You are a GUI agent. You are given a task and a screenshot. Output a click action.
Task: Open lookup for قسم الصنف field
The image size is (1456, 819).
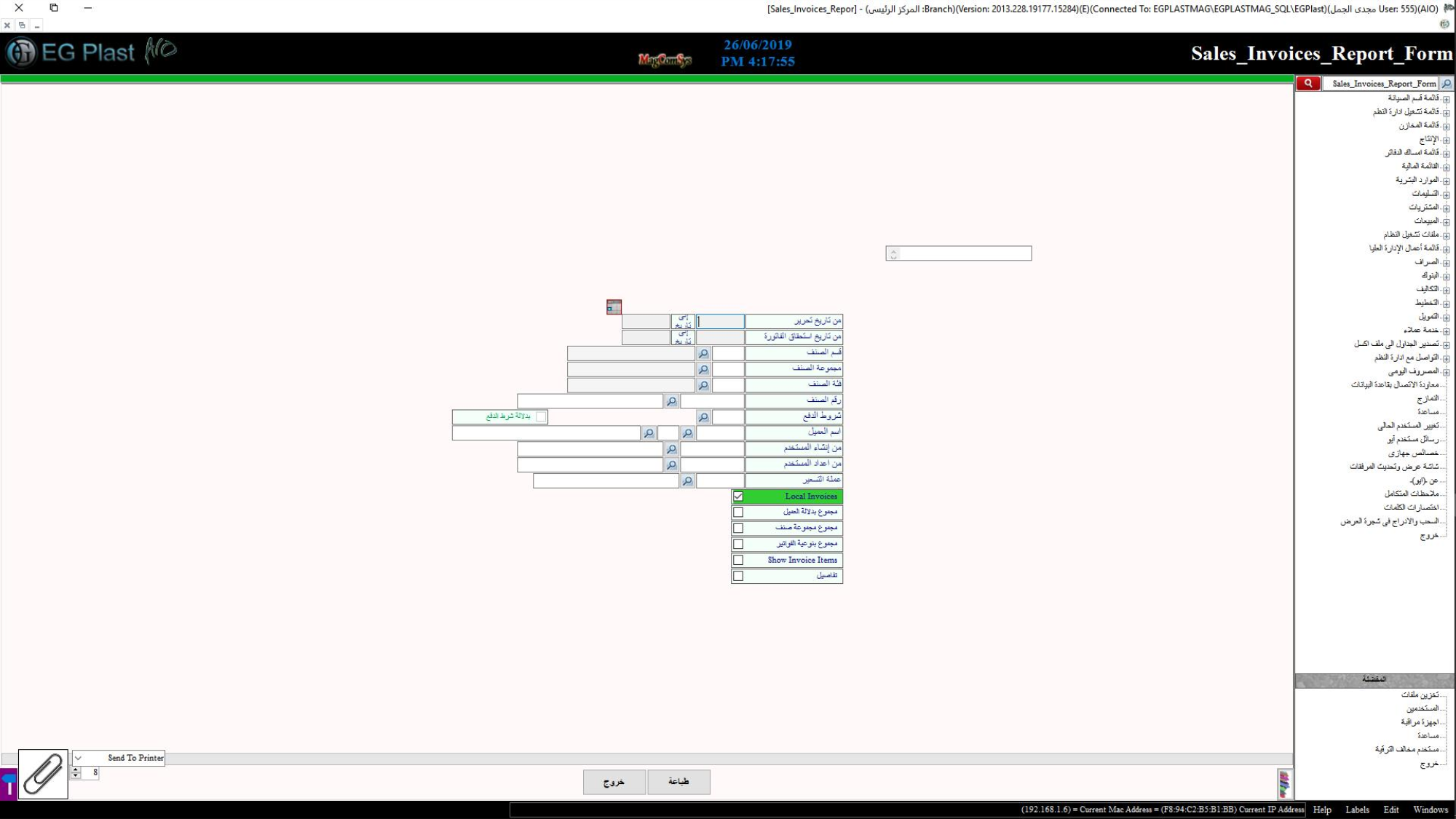[x=703, y=354]
